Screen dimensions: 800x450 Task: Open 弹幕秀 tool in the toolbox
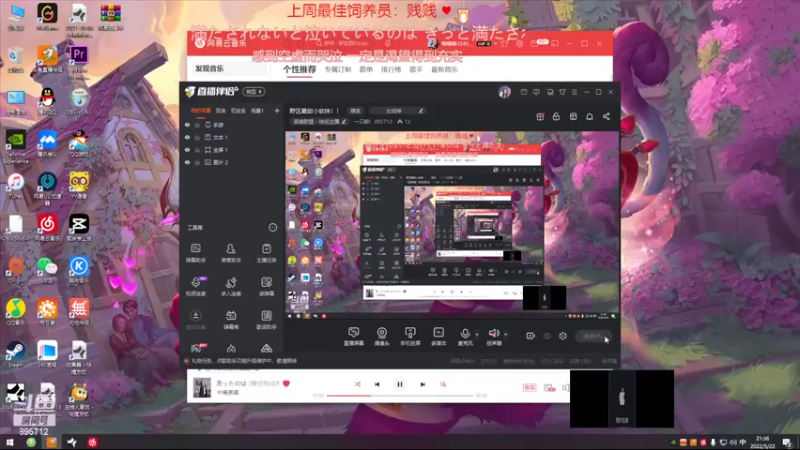231,320
